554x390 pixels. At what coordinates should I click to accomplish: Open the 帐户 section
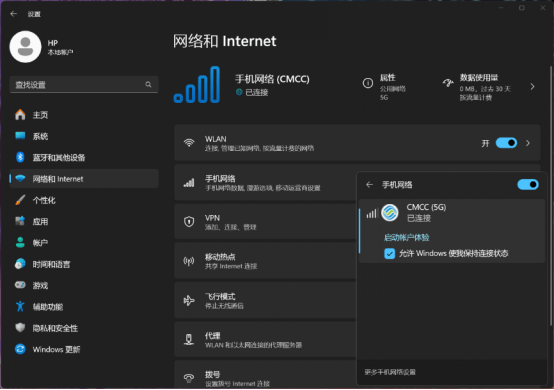84,243
